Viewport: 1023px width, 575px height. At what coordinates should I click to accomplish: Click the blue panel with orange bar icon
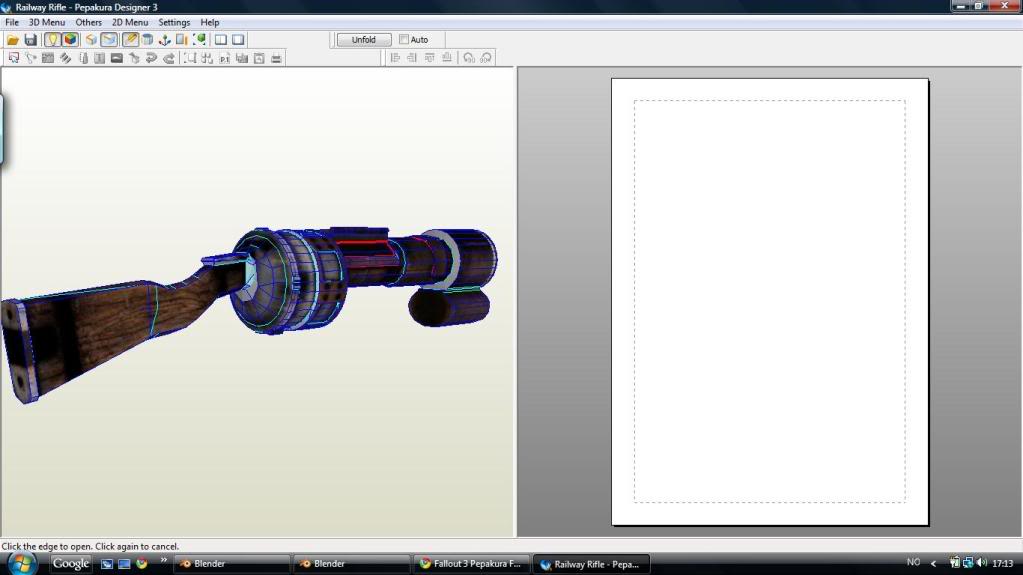[181, 40]
